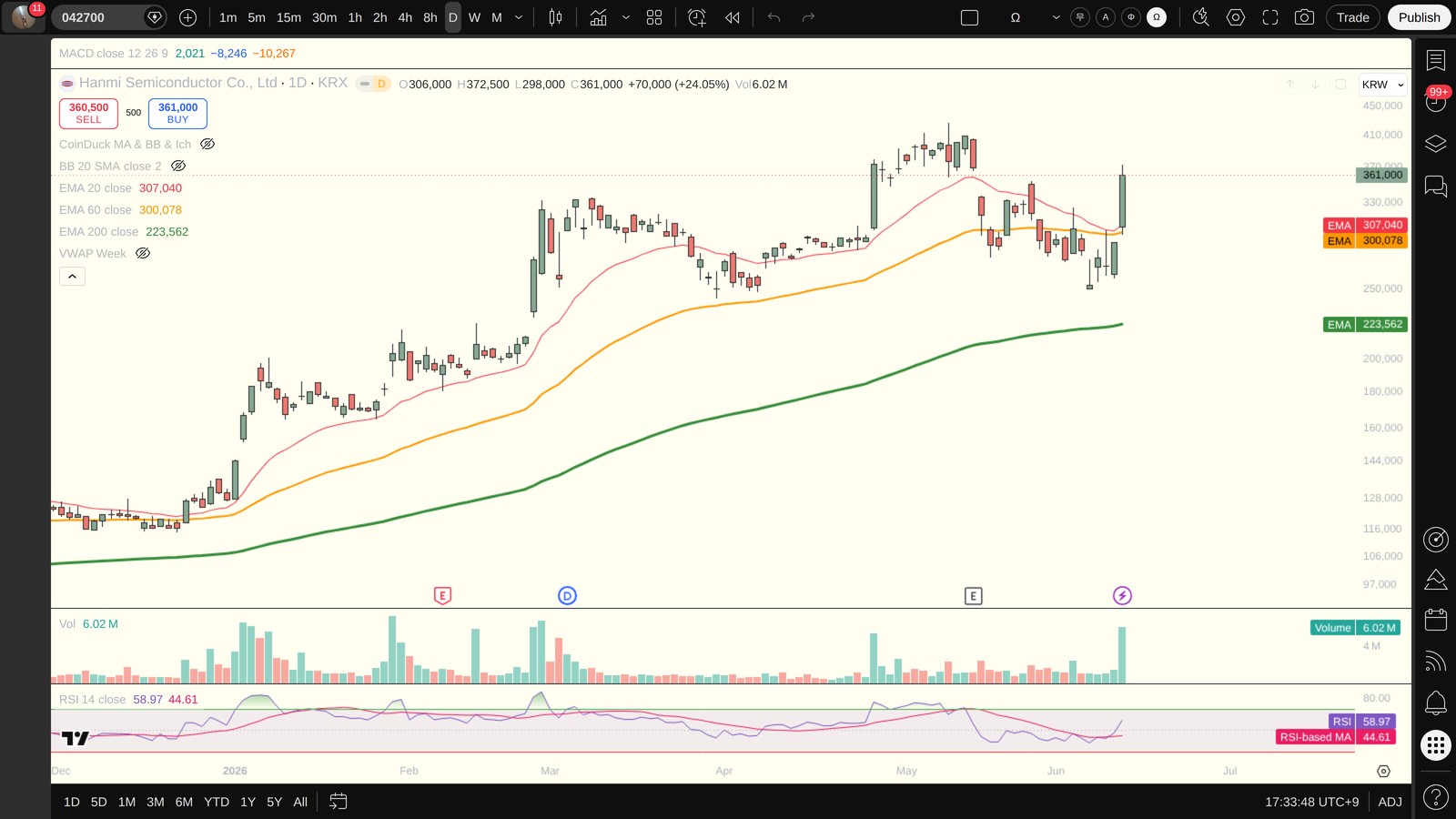This screenshot has height=819, width=1456.
Task: Open the help center question icon
Action: pyautogui.click(x=1436, y=798)
